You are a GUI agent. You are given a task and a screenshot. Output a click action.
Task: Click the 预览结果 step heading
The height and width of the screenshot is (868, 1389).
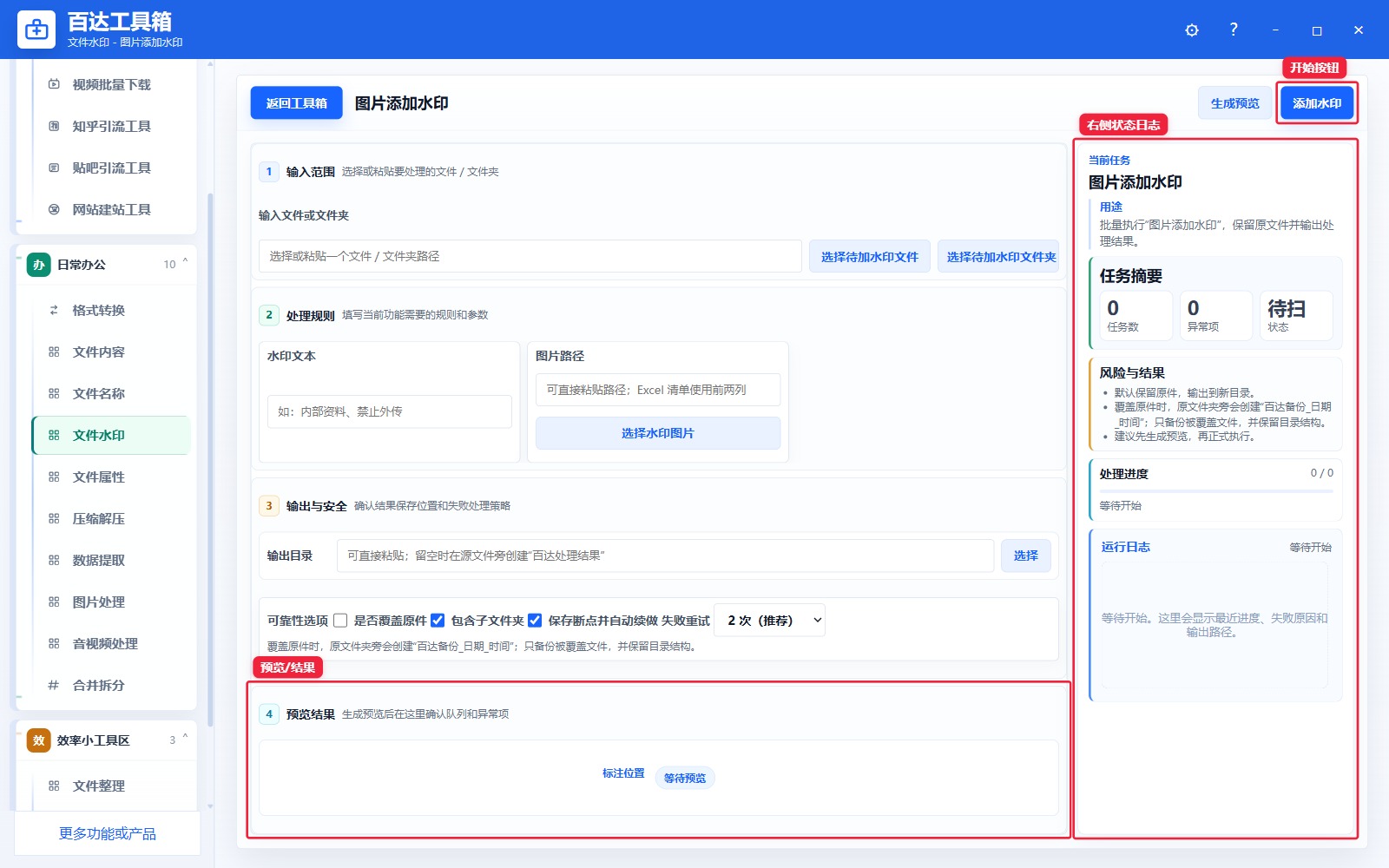(311, 714)
